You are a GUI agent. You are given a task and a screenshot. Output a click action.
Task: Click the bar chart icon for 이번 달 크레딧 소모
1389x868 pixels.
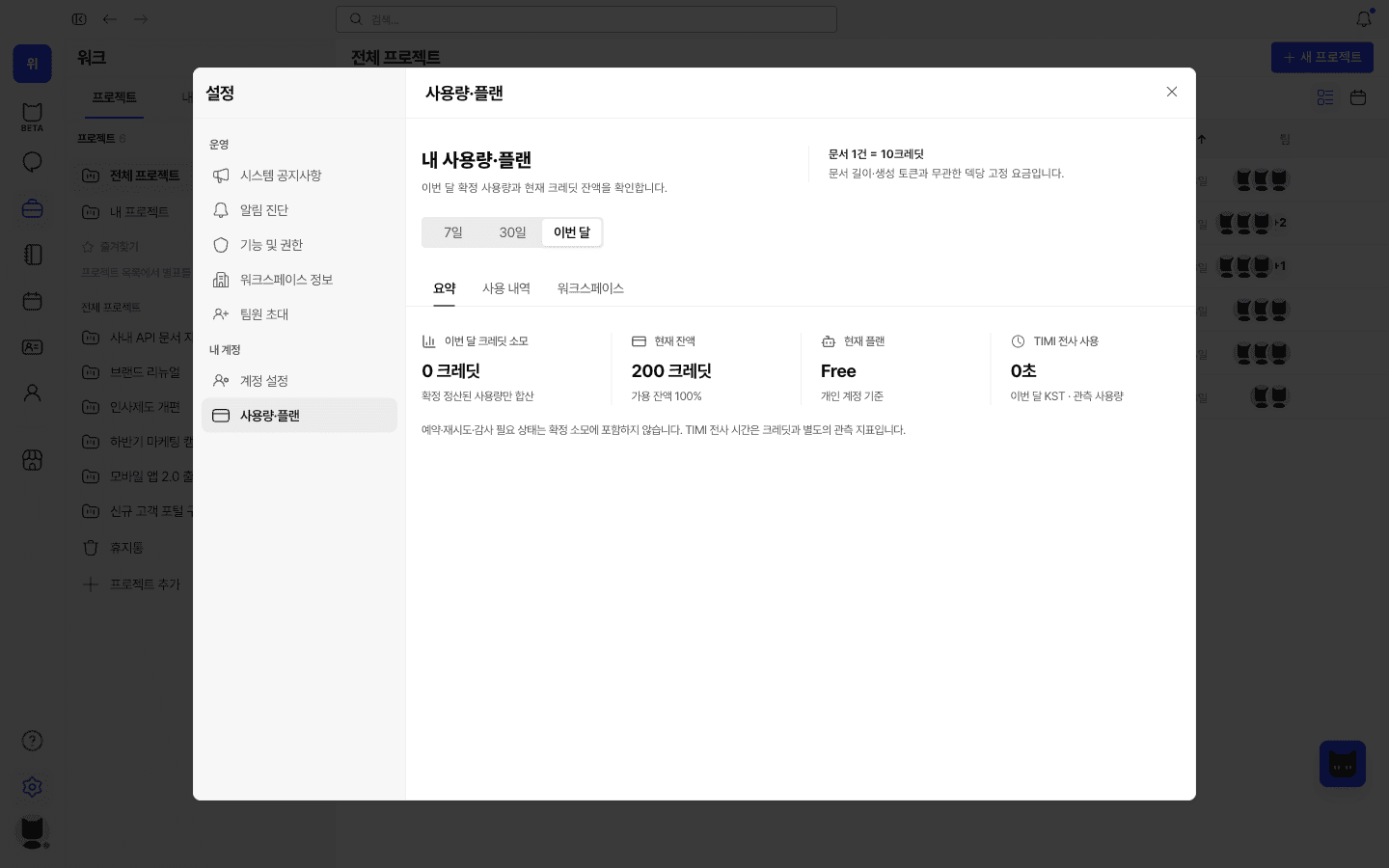point(429,341)
